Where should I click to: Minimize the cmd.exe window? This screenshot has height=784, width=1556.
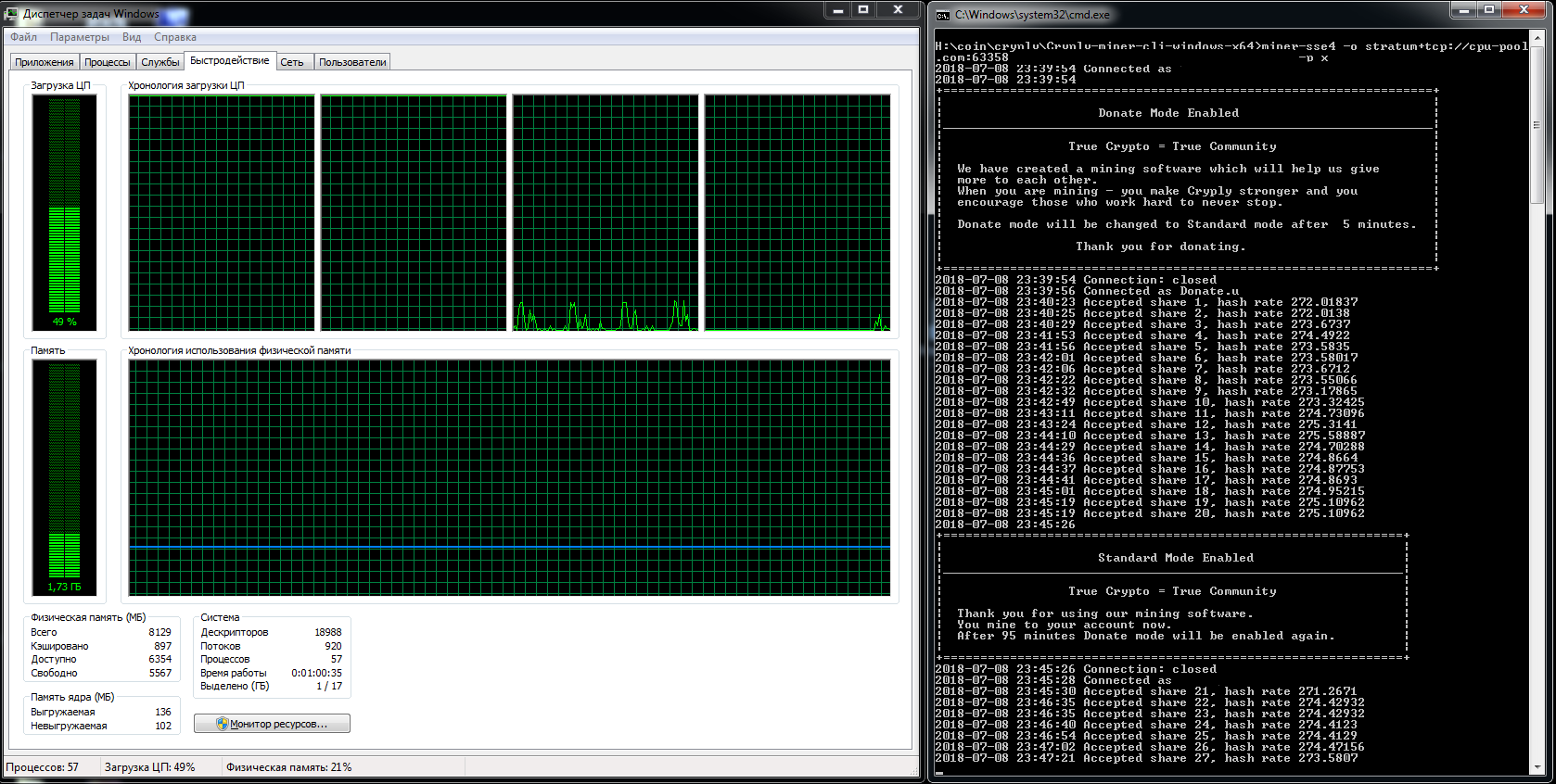[1464, 10]
